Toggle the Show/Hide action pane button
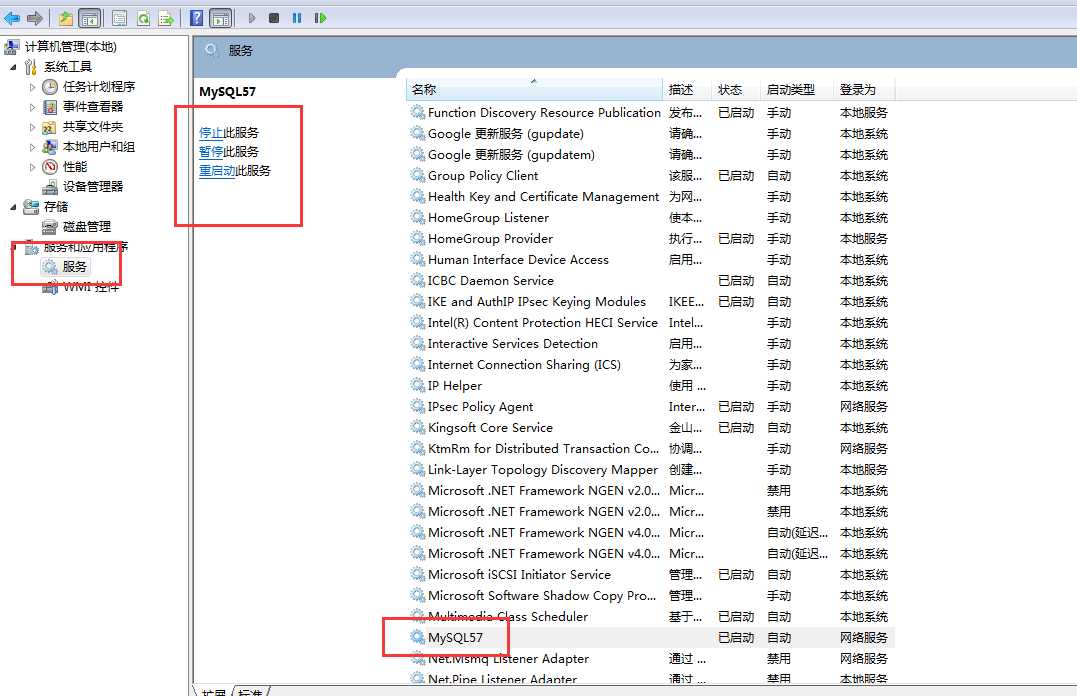This screenshot has height=696, width=1077. click(x=220, y=18)
